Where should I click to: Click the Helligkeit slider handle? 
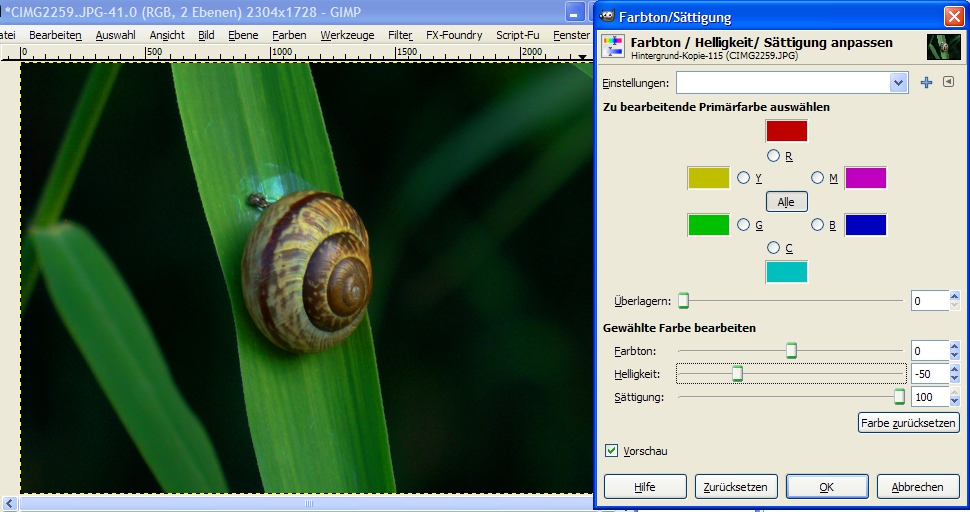(737, 373)
